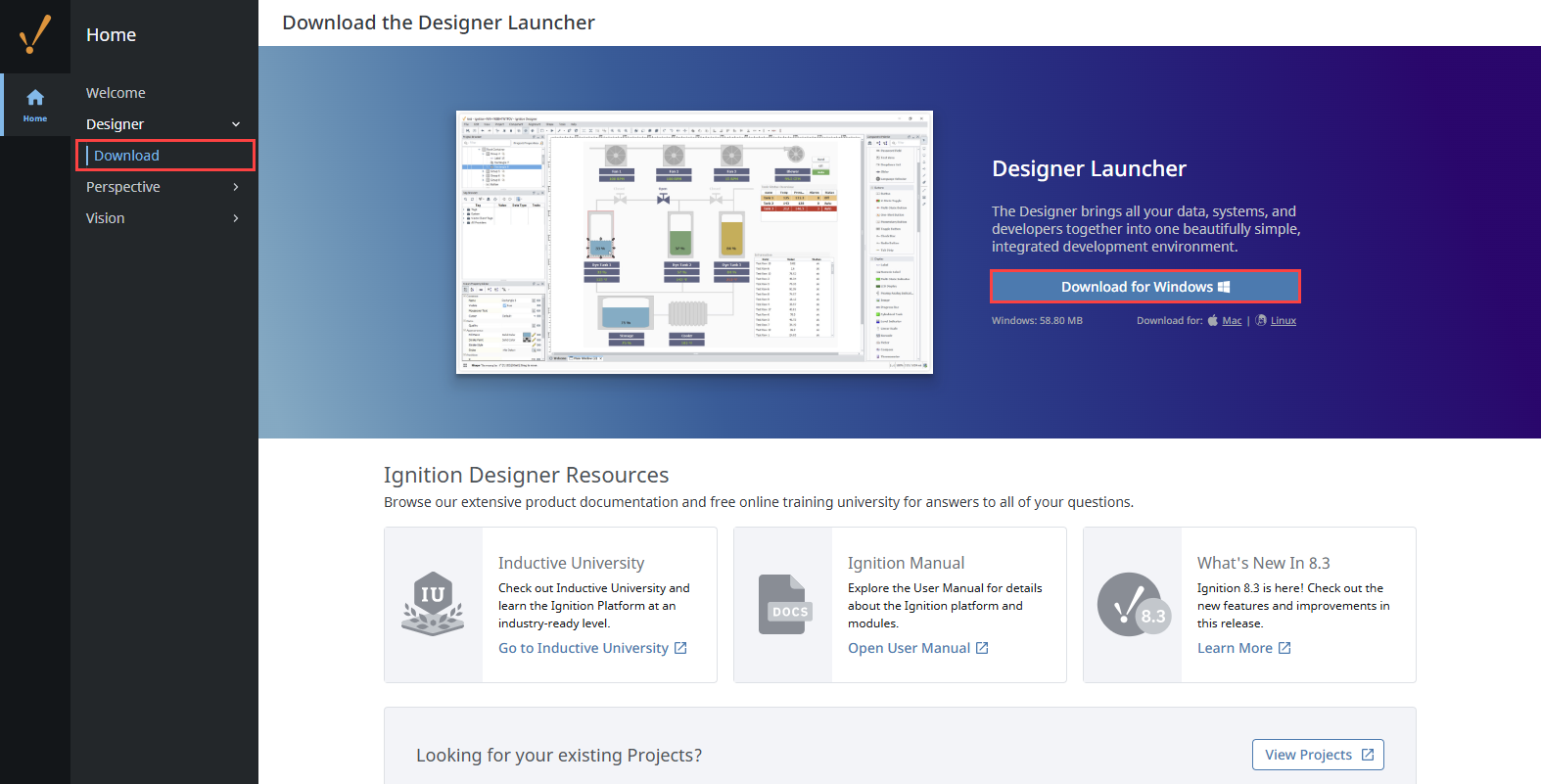
Task: Collapse the Designer menu chevron
Action: pos(236,124)
